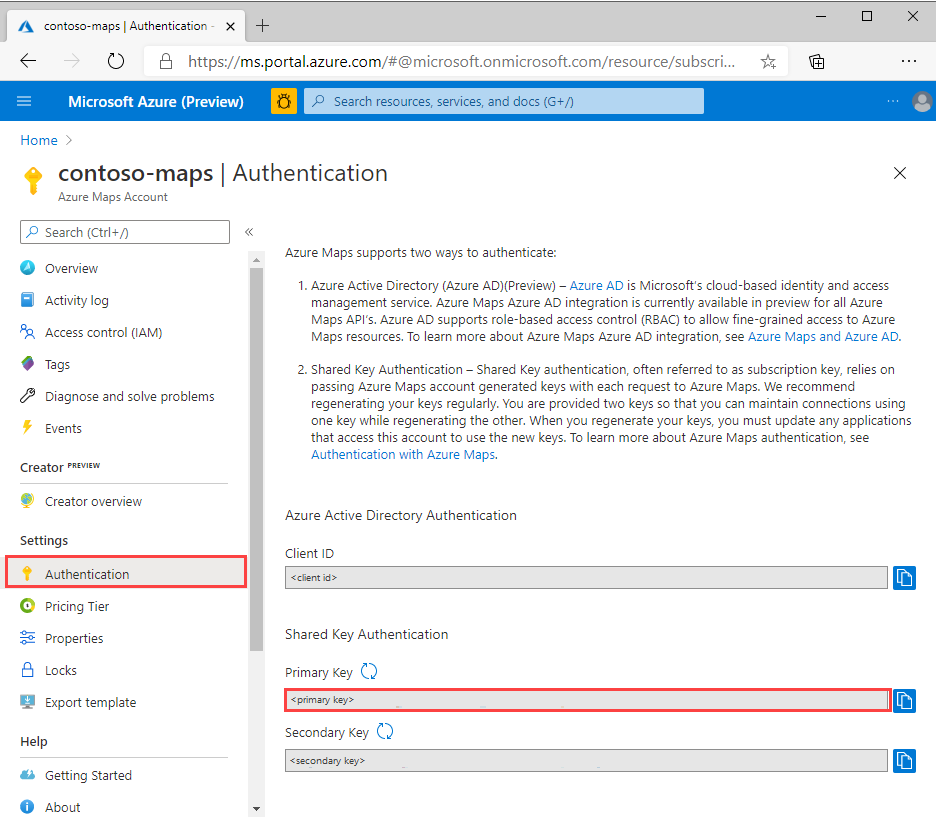View site lock information in address bar
Screen dimensions: 936x817
(166, 61)
